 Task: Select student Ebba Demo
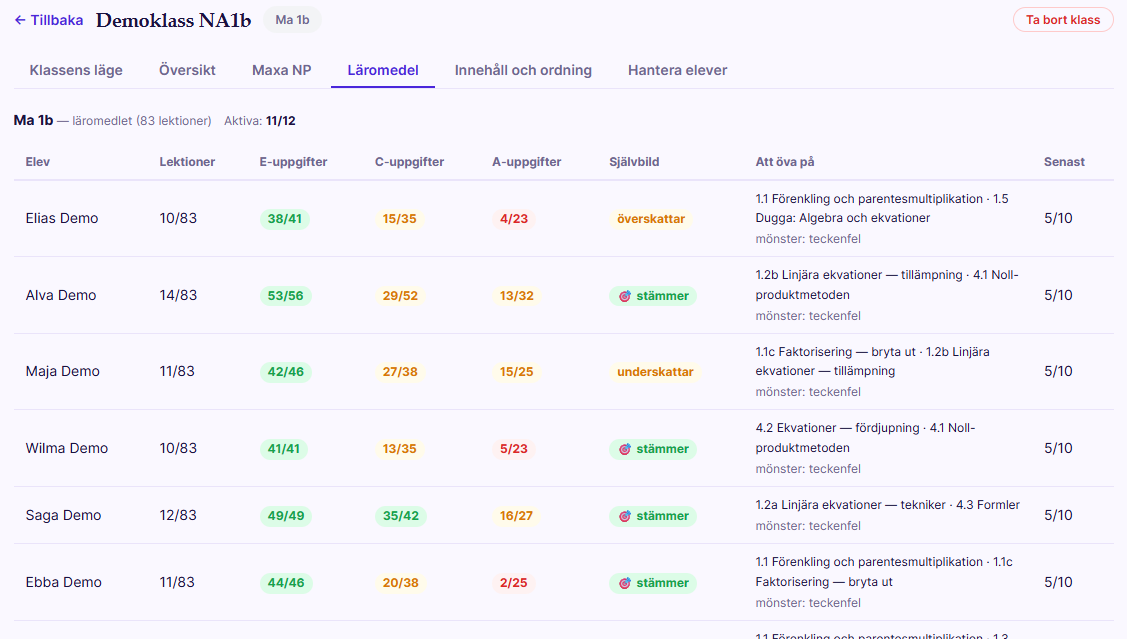(x=63, y=582)
